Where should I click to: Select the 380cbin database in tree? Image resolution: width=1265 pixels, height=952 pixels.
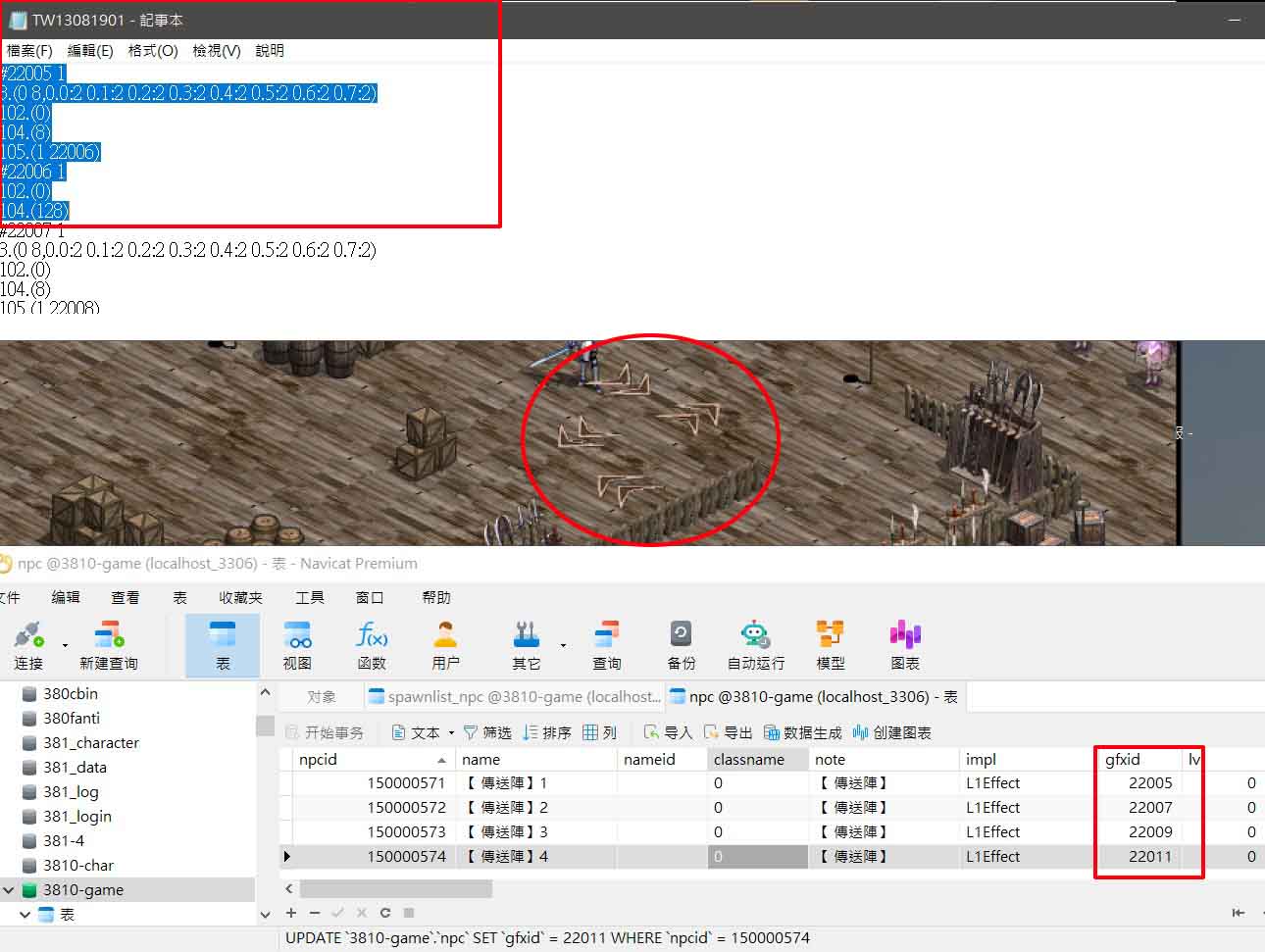point(71,693)
